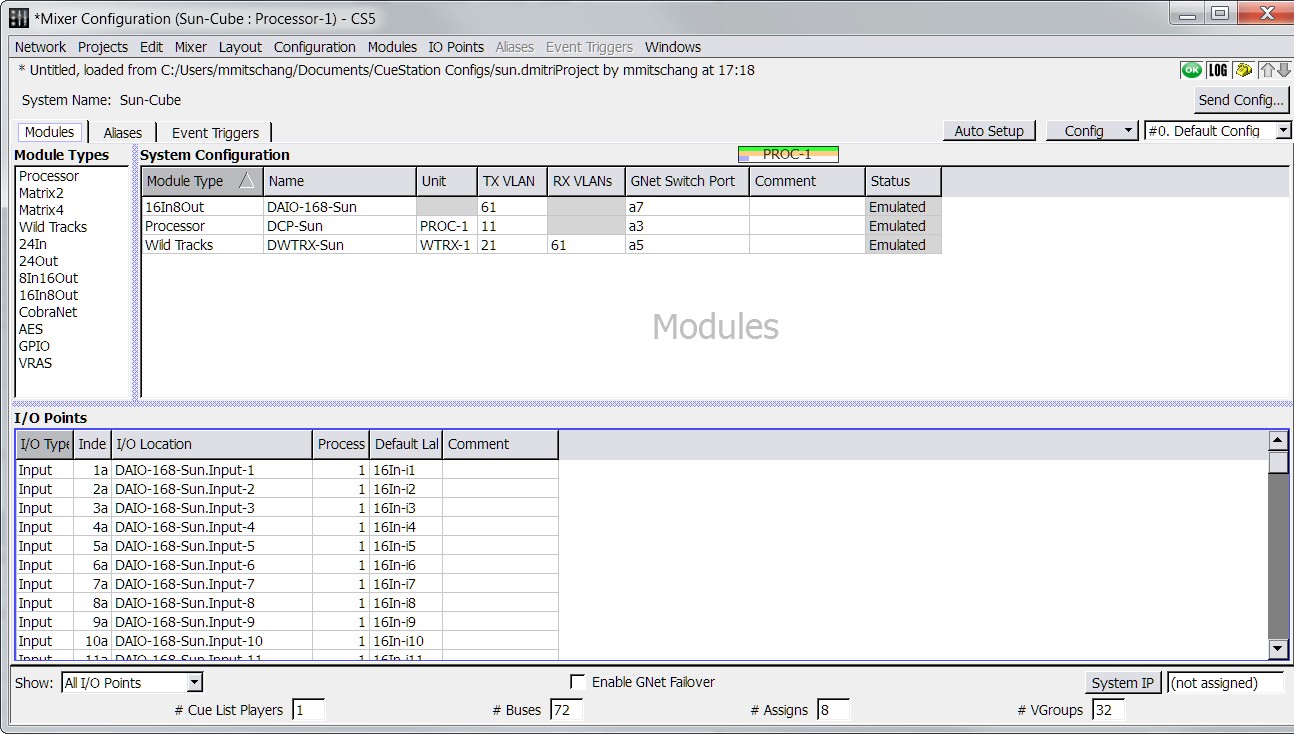
Task: Select the DWTRX-Sun name cell
Action: [340, 245]
